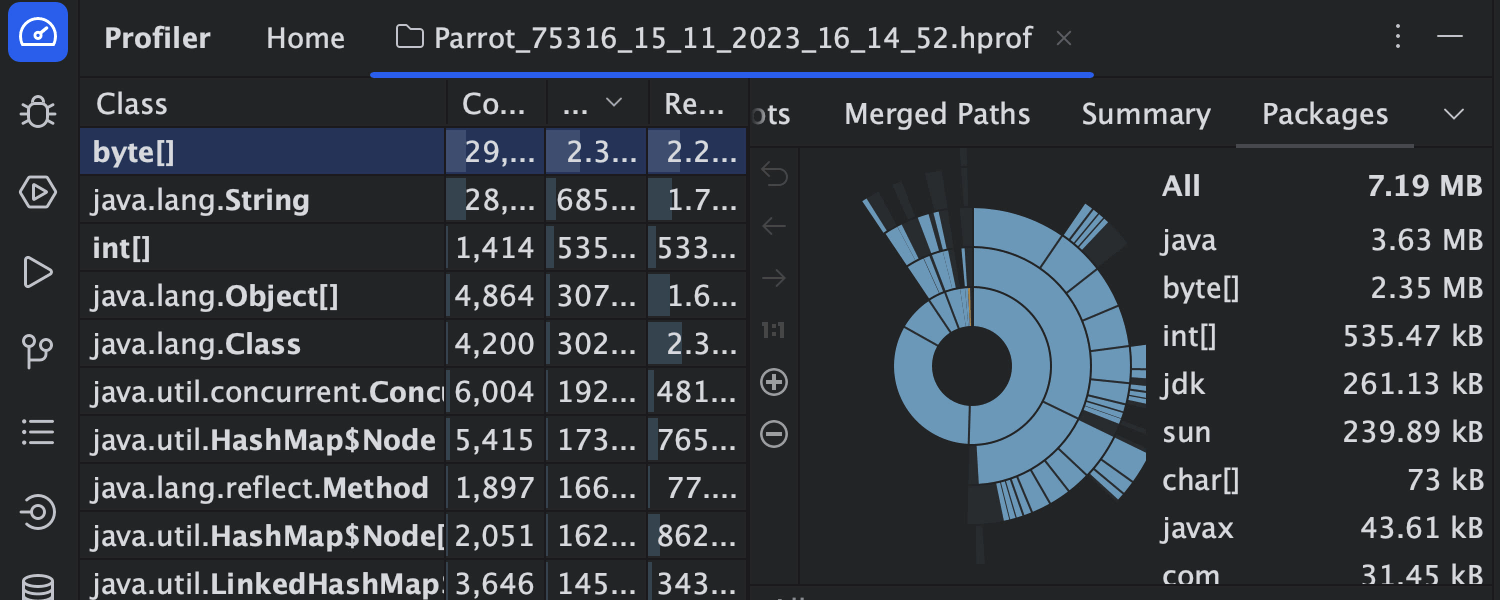This screenshot has width=1500, height=600.
Task: Click the sorted column header with chevron
Action: pos(596,104)
